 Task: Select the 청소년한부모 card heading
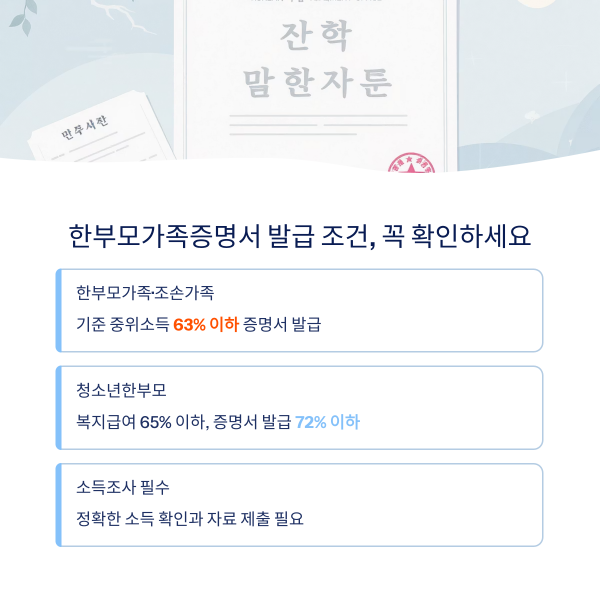[121, 390]
